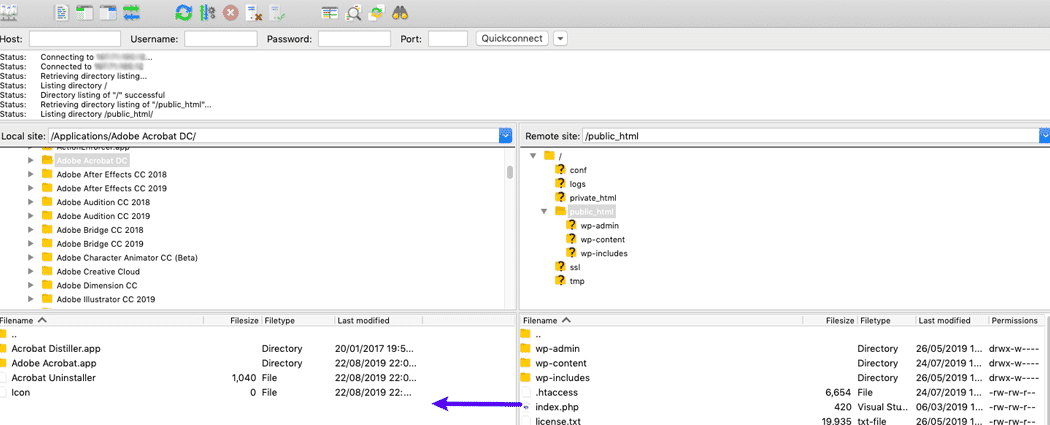Viewport: 1050px width, 425px height.
Task: Click the local directory tree scrollbar
Action: [x=510, y=172]
